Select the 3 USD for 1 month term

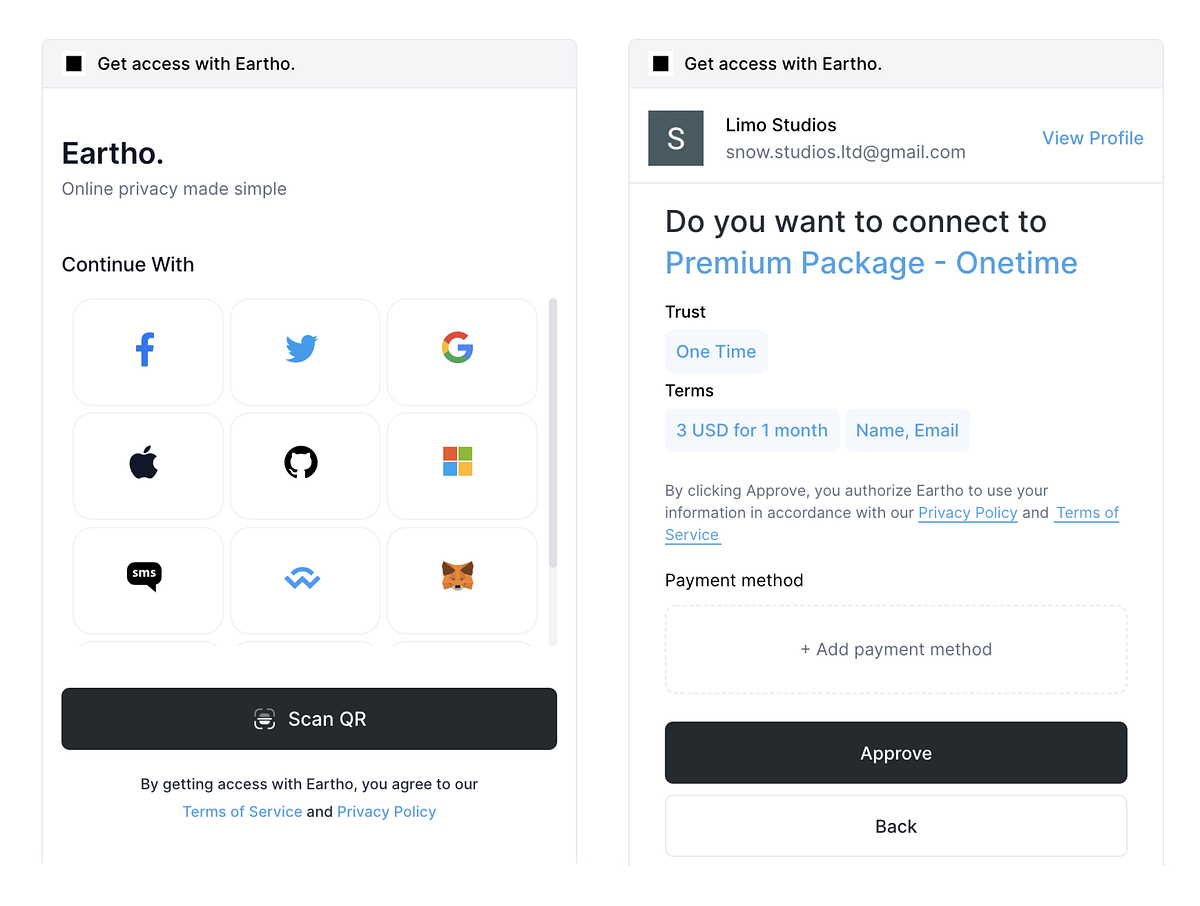point(751,430)
